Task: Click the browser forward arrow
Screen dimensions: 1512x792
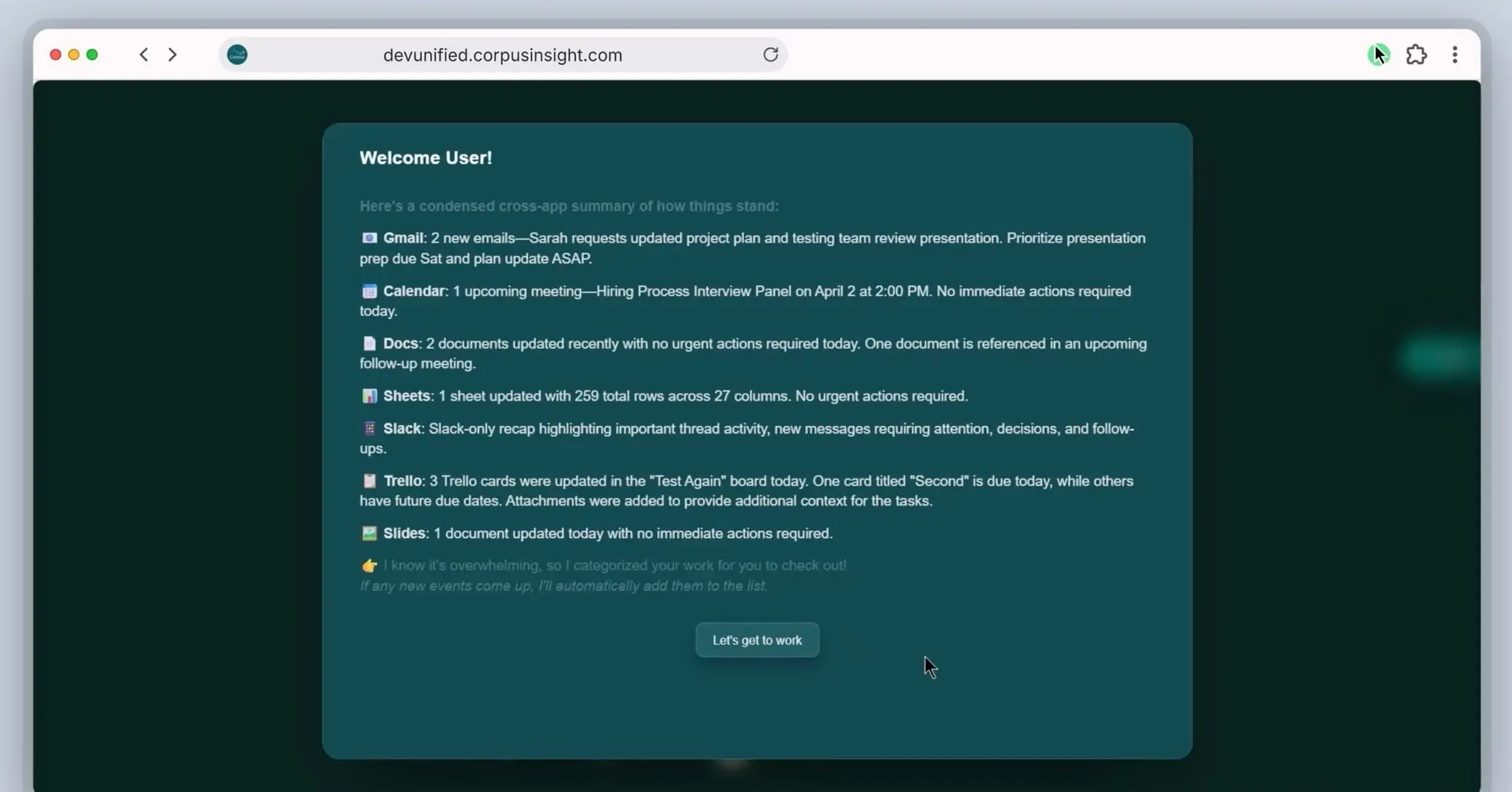Action: coord(173,55)
